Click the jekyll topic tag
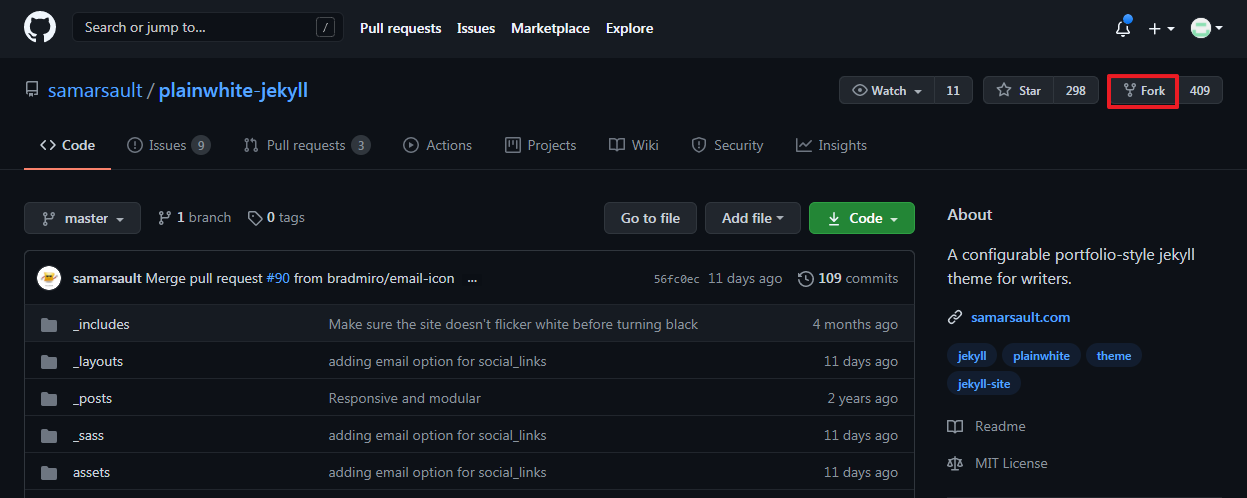Image resolution: width=1247 pixels, height=498 pixels. tap(972, 356)
